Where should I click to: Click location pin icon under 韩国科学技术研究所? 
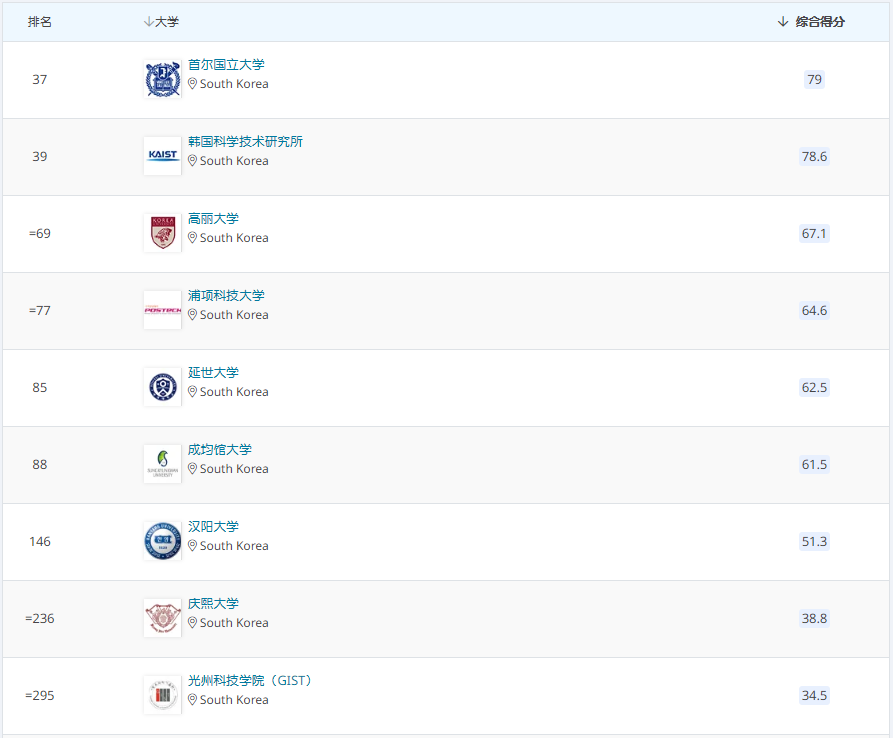(x=192, y=161)
